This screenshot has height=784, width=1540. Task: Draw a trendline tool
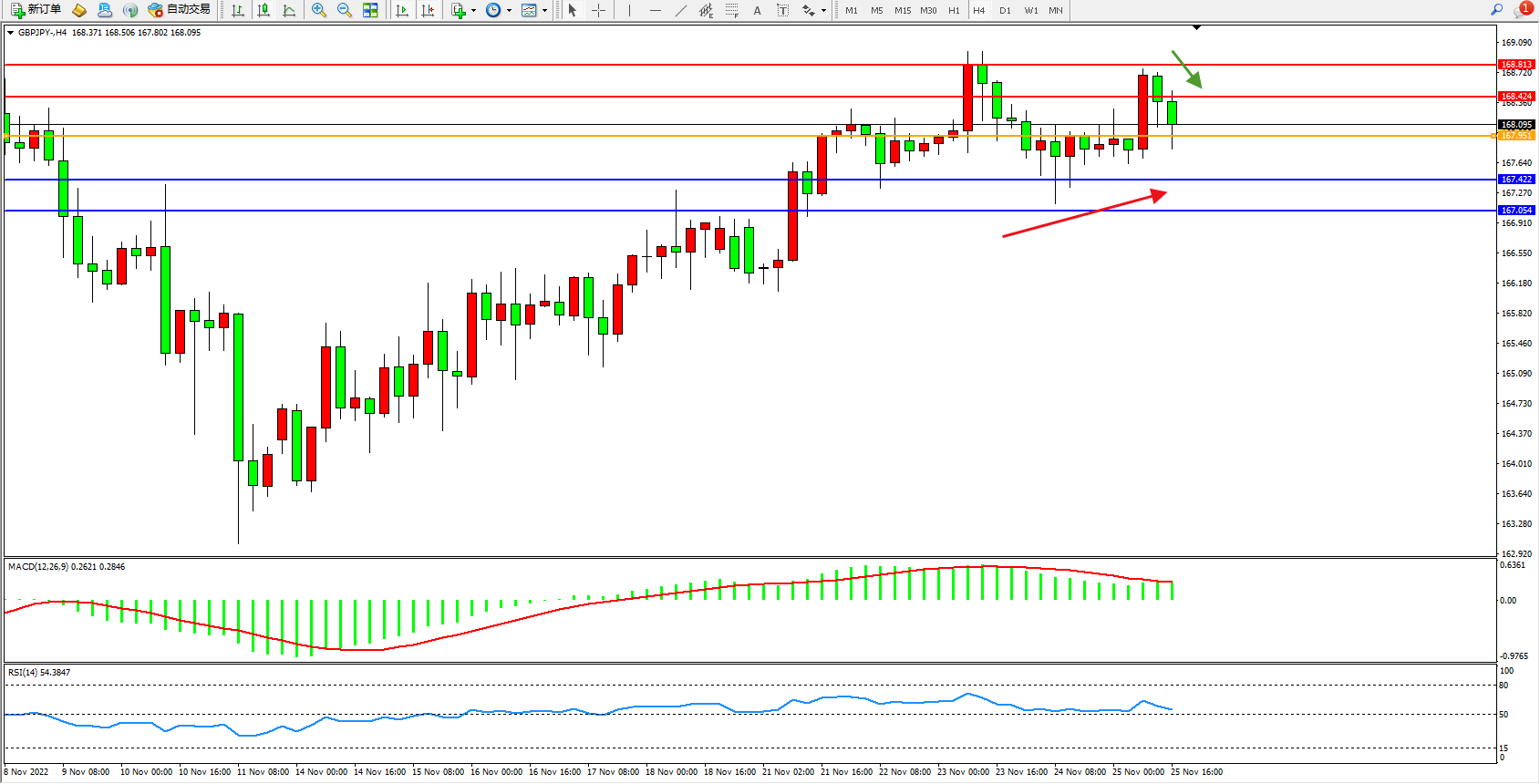pyautogui.click(x=681, y=10)
